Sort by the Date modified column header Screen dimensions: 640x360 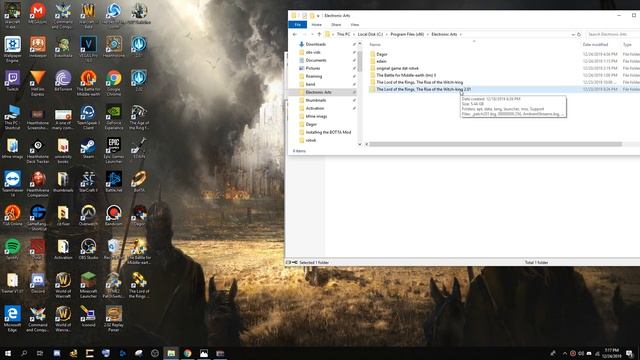(595, 44)
